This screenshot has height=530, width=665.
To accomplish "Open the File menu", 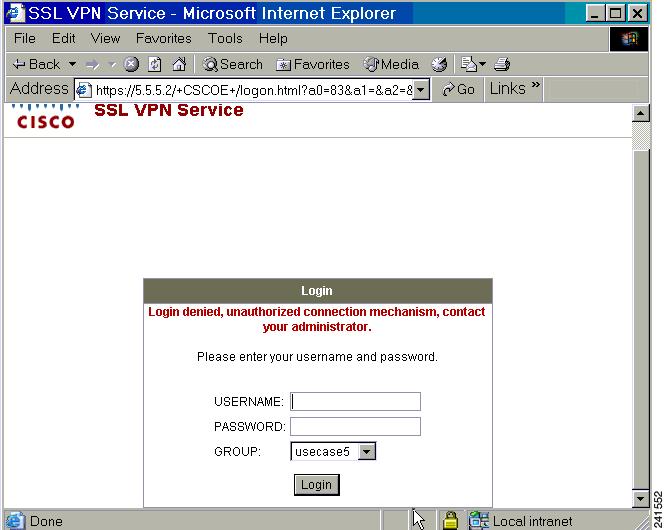I will tap(25, 39).
